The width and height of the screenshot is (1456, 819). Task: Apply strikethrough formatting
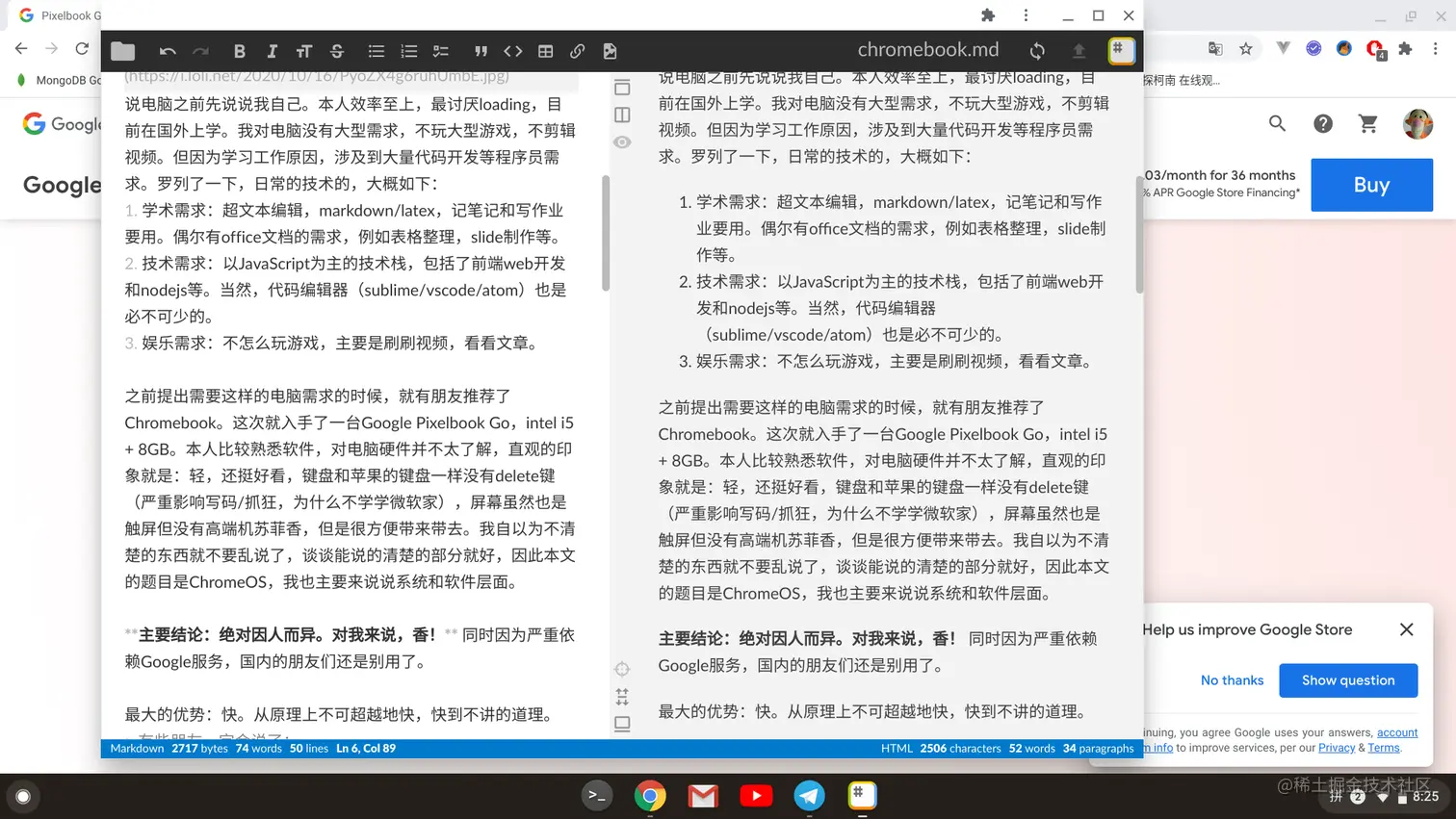tap(336, 51)
